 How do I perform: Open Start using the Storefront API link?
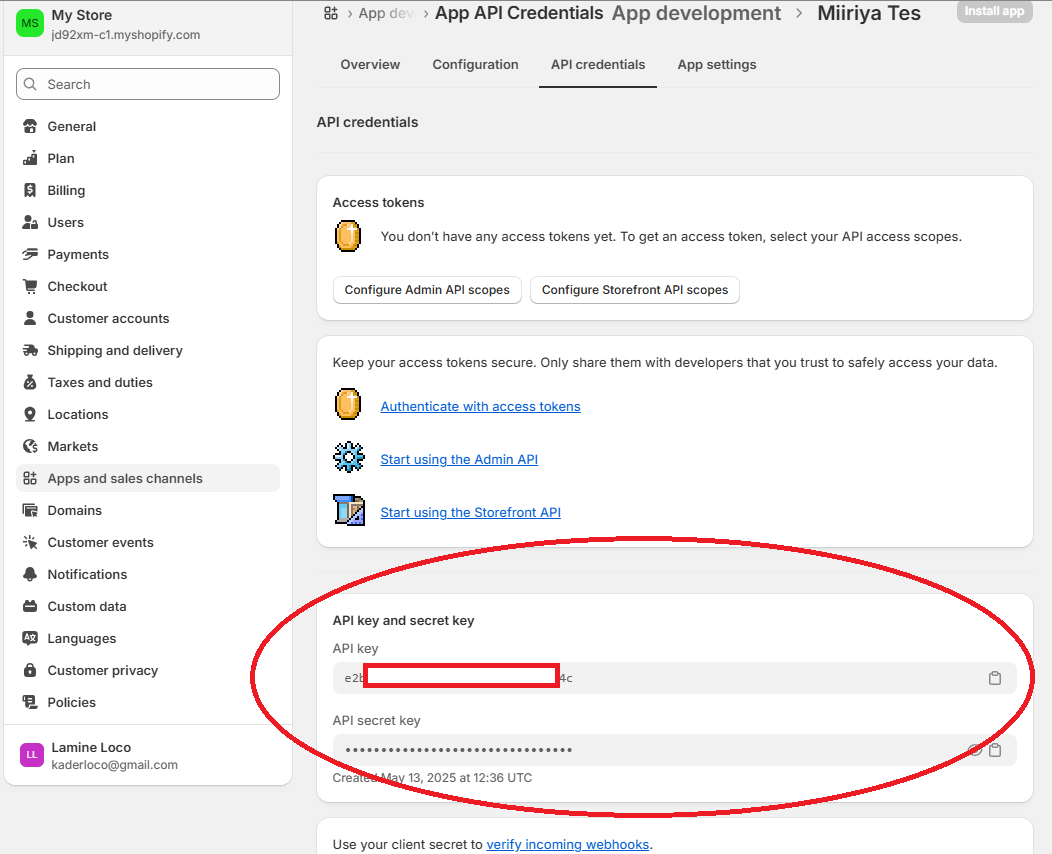[x=470, y=513]
